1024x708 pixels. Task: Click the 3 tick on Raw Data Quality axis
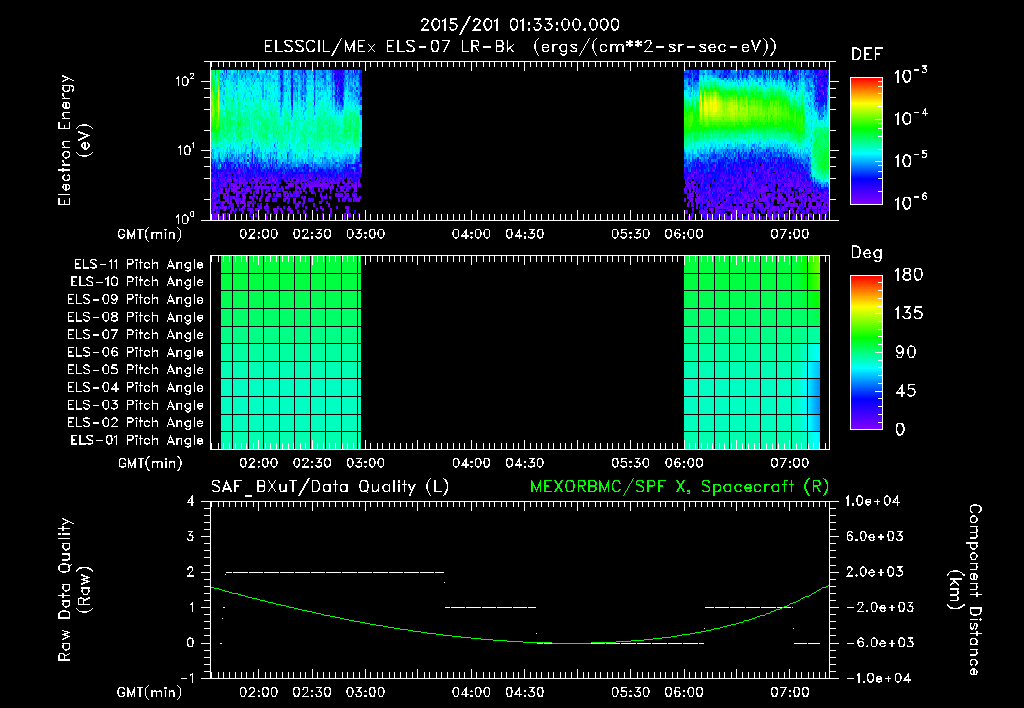pos(191,537)
